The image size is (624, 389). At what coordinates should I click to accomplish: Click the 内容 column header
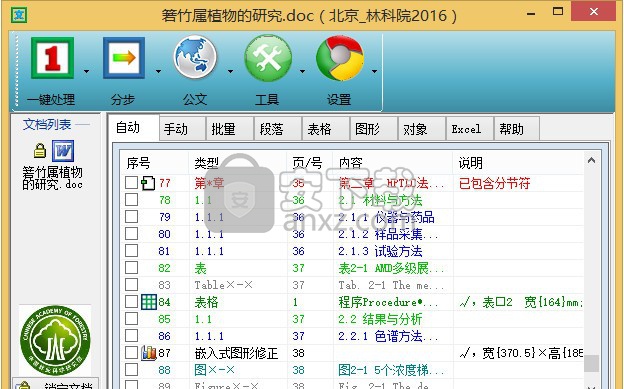pos(393,162)
